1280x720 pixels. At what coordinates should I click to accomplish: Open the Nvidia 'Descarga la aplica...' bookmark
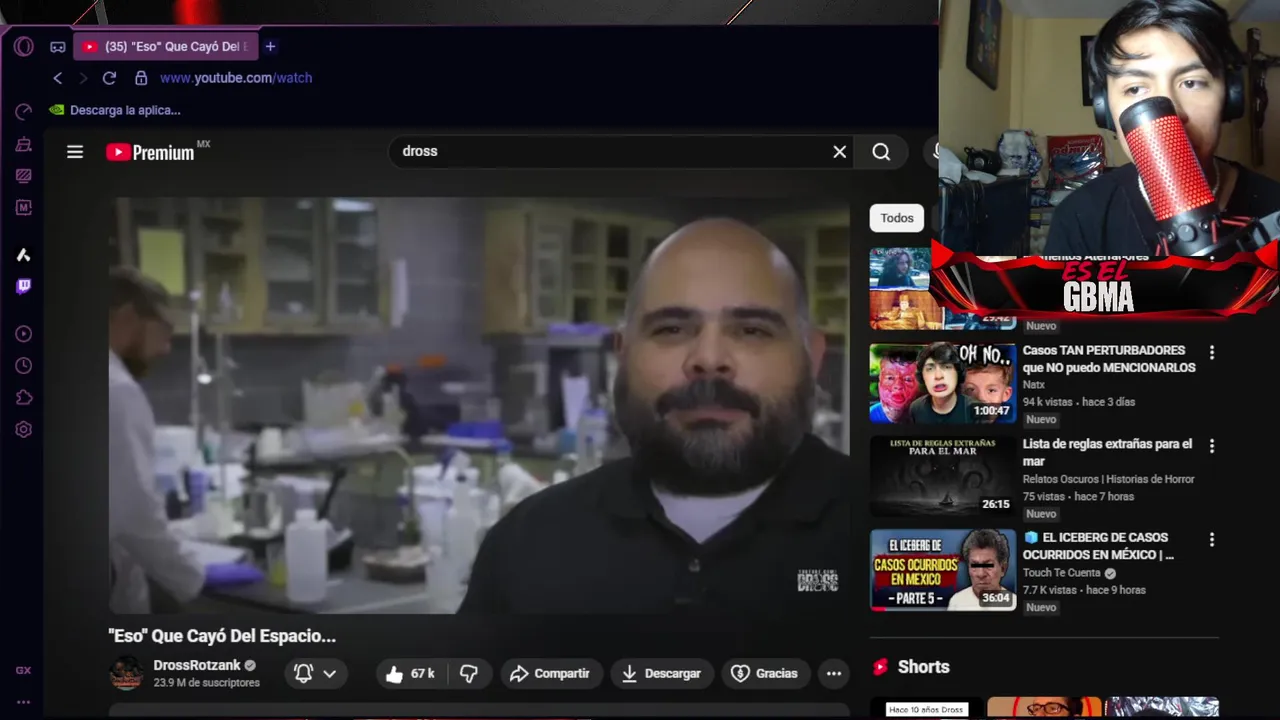116,110
